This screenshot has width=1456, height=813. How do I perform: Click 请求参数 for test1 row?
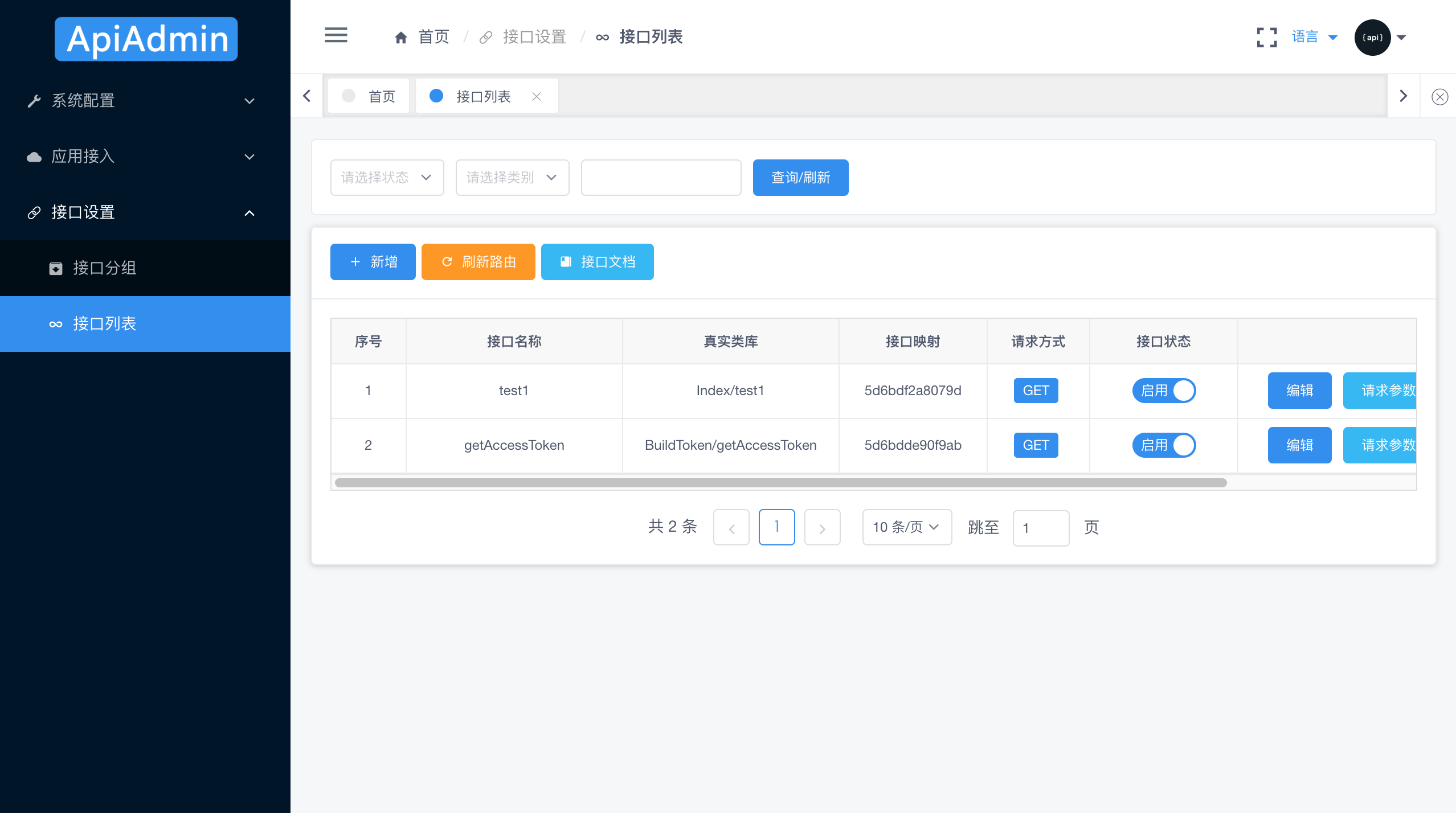(1380, 391)
